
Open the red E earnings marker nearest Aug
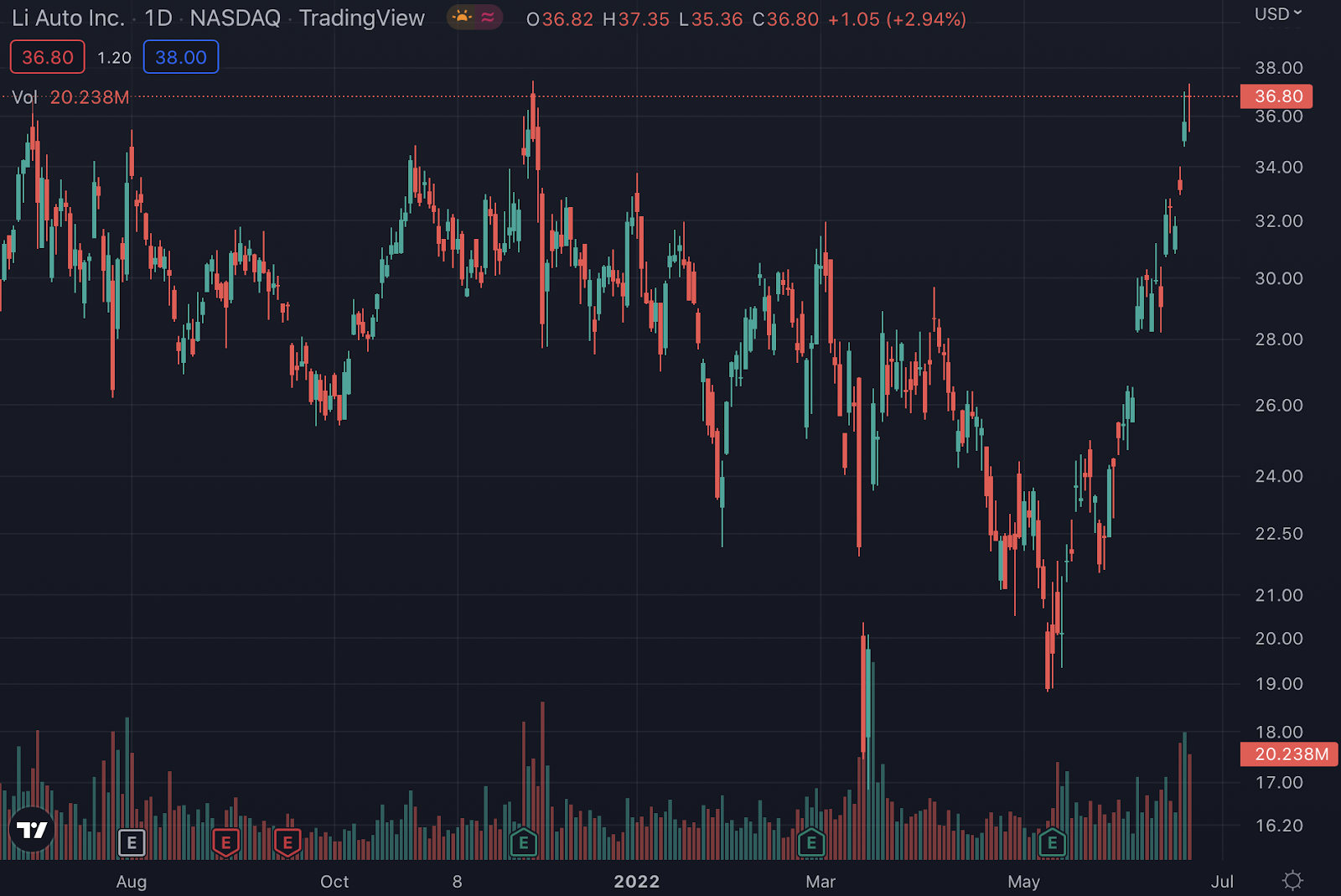pyautogui.click(x=225, y=842)
